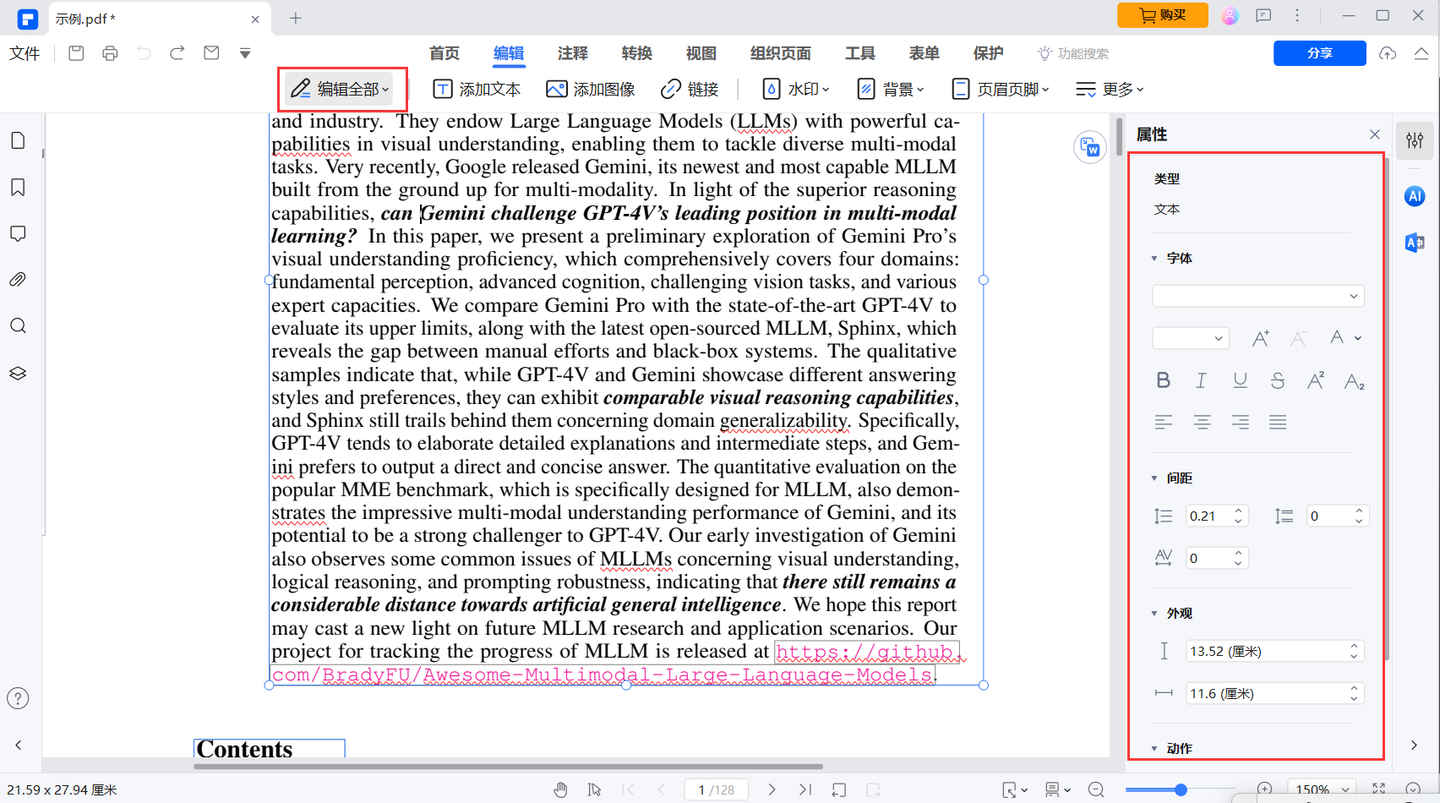Click the save file icon
Viewport: 1440px width, 803px height.
(76, 53)
